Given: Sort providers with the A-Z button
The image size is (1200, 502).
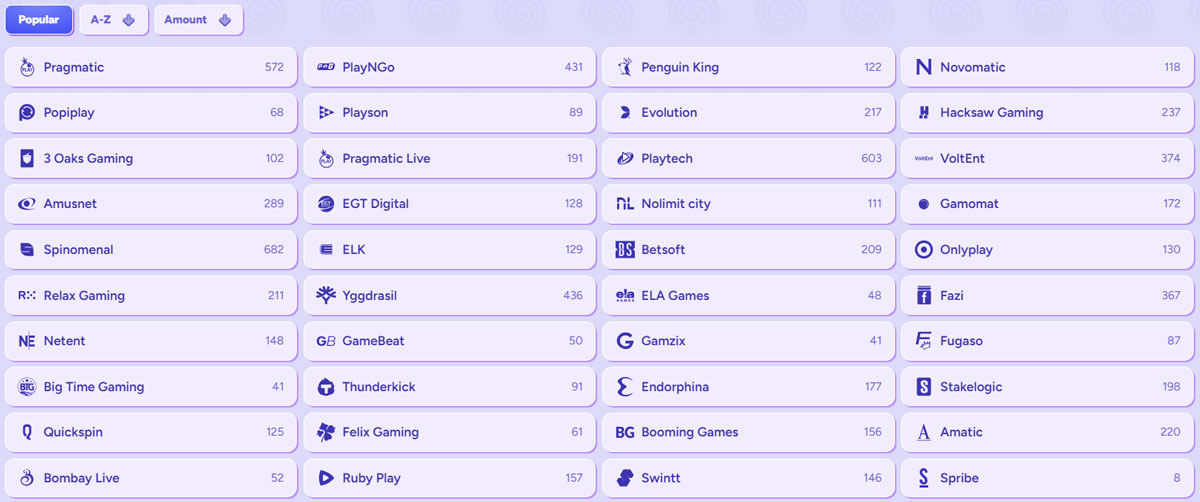Looking at the screenshot, I should click(x=113, y=20).
